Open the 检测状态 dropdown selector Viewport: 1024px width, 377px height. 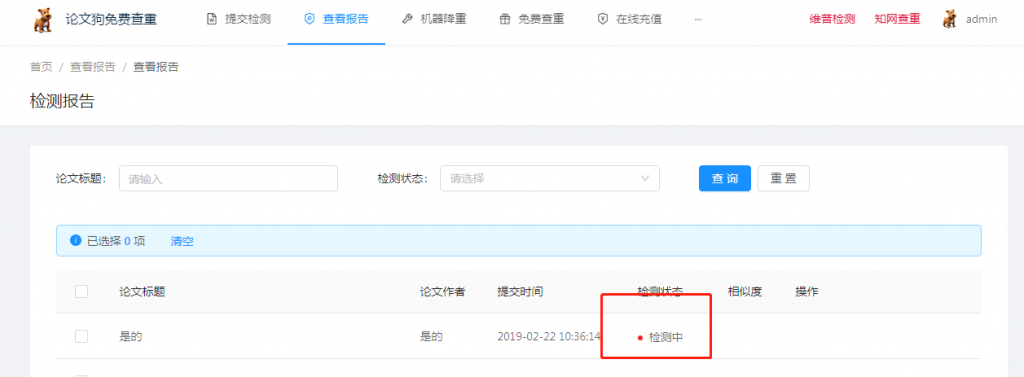point(550,178)
